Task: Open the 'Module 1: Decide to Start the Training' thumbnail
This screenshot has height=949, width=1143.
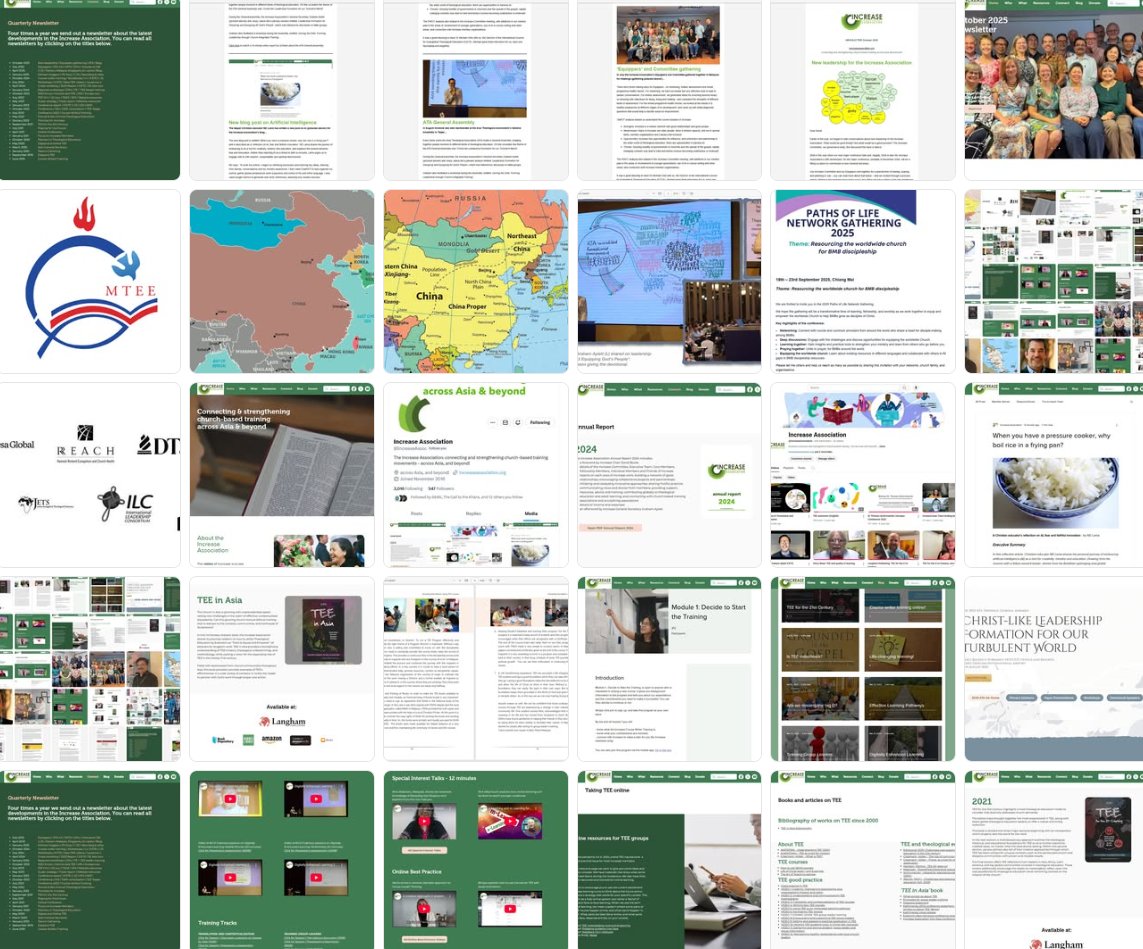Action: tap(669, 669)
